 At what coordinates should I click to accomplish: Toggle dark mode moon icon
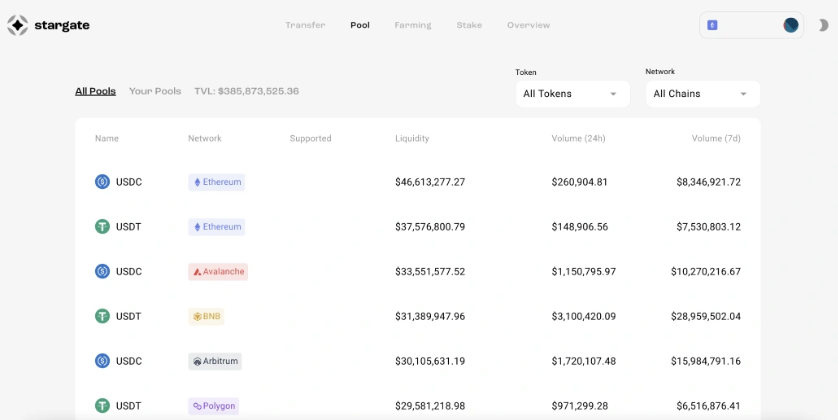[824, 25]
